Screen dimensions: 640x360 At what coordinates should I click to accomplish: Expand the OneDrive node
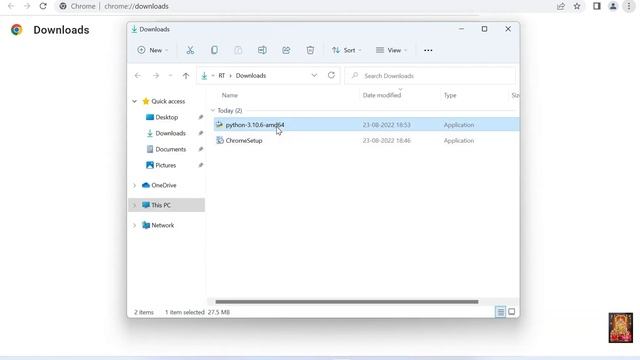pyautogui.click(x=134, y=185)
